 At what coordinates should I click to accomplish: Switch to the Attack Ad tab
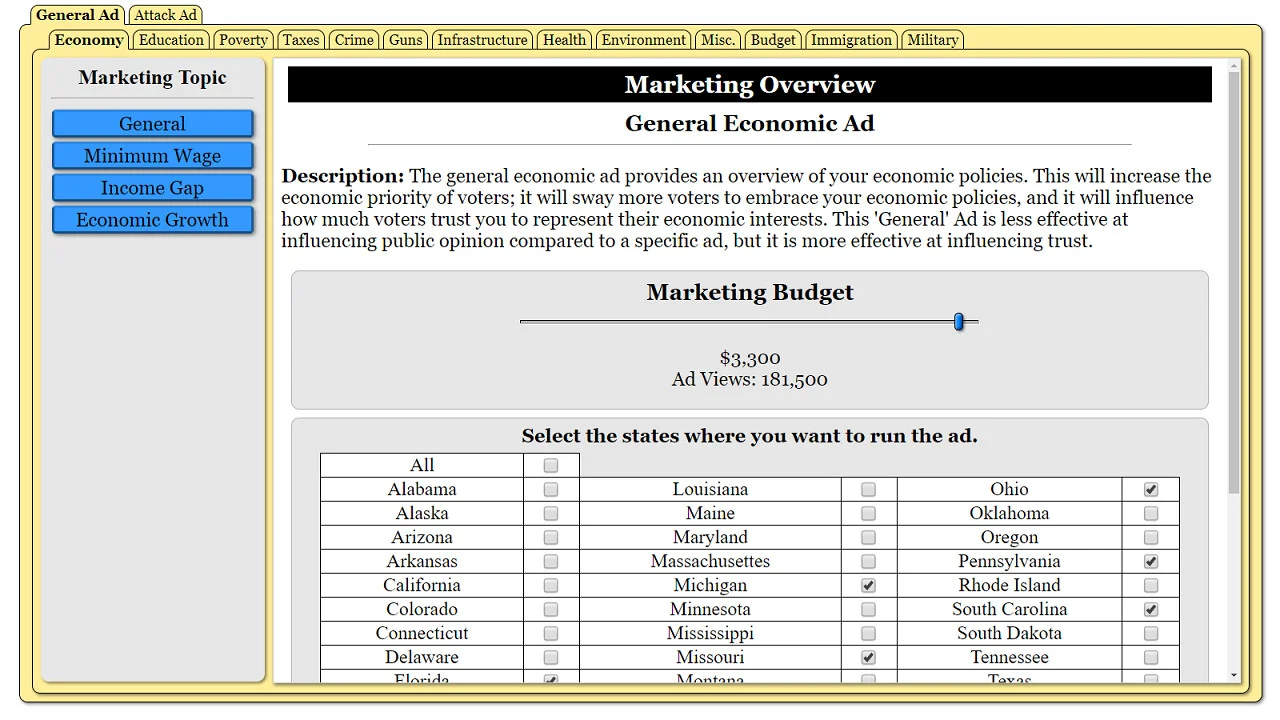coord(165,15)
